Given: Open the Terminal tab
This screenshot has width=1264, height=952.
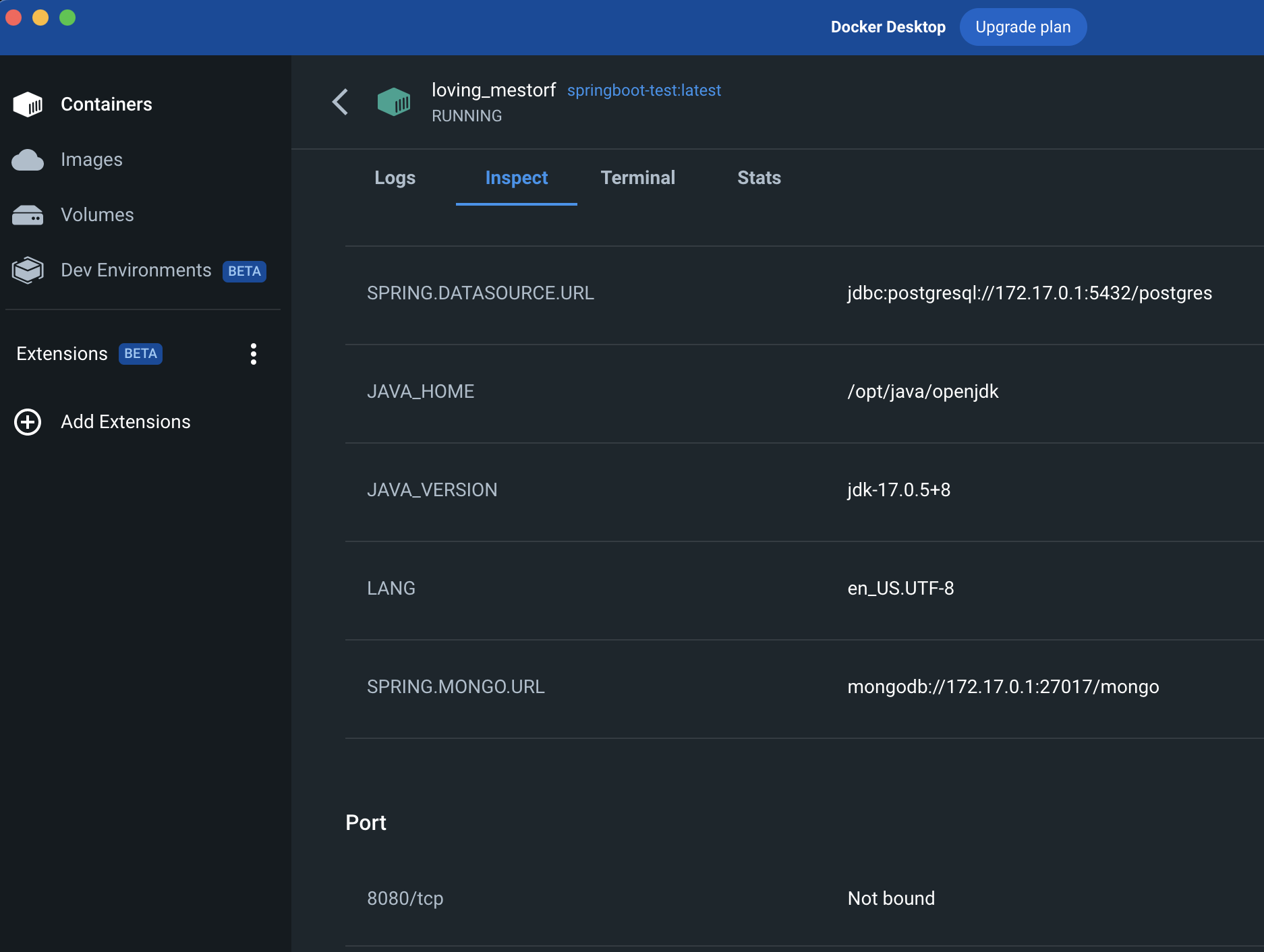Looking at the screenshot, I should click(638, 178).
